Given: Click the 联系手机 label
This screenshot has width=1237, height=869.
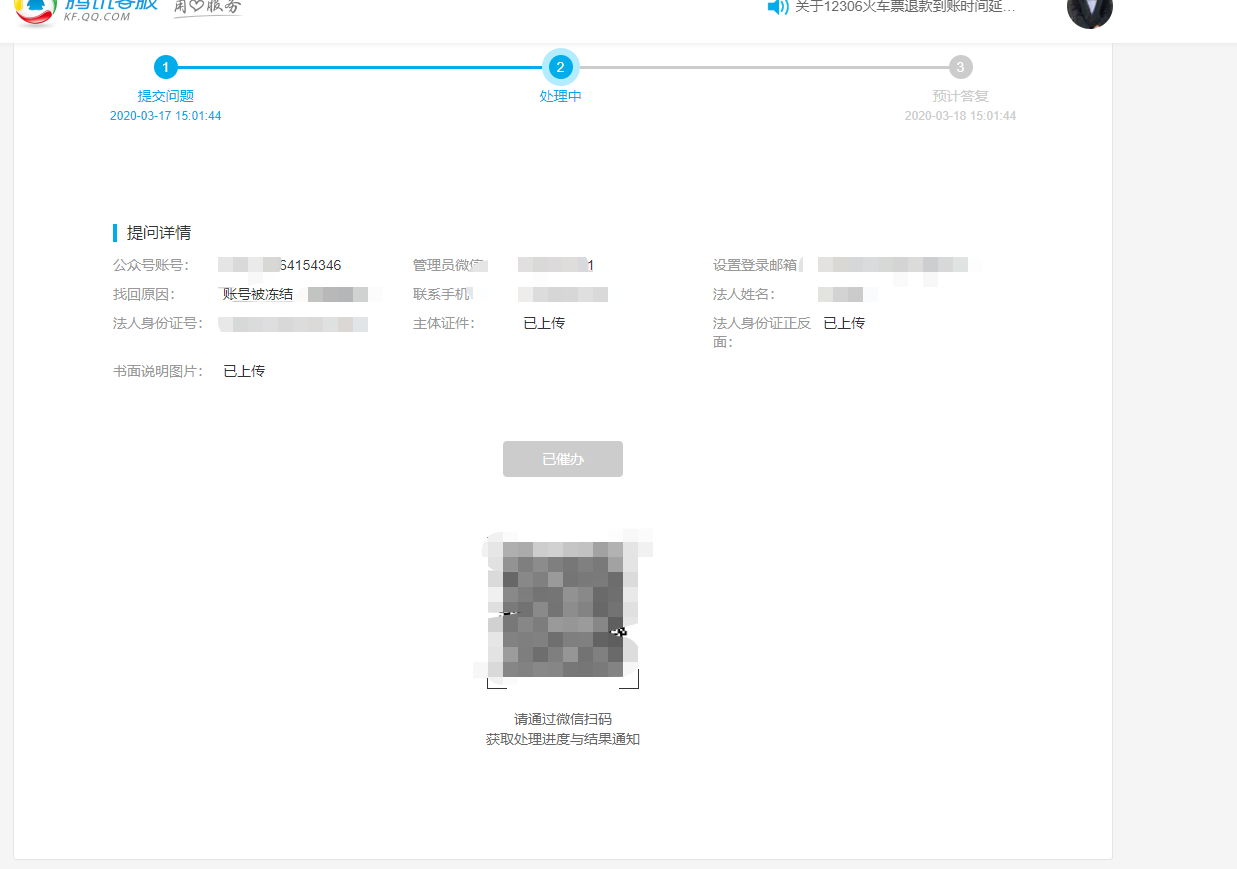Looking at the screenshot, I should (x=442, y=294).
